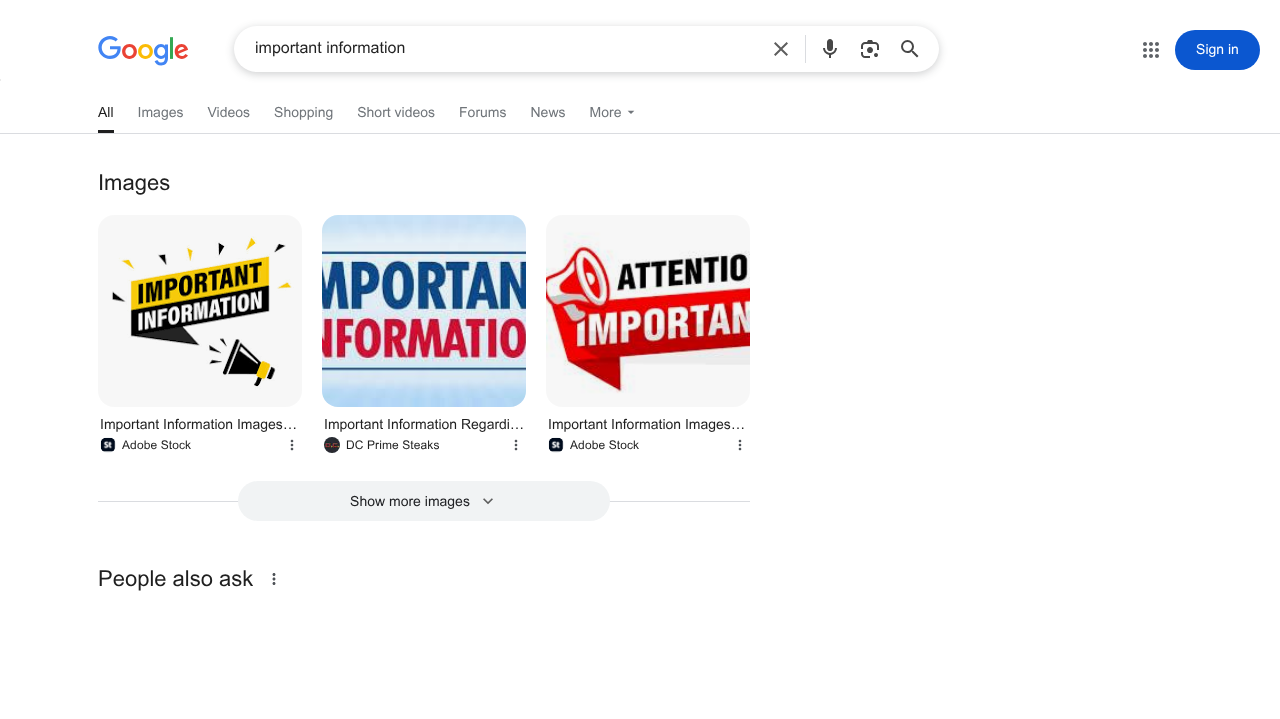Switch to the News tab

click(x=548, y=112)
